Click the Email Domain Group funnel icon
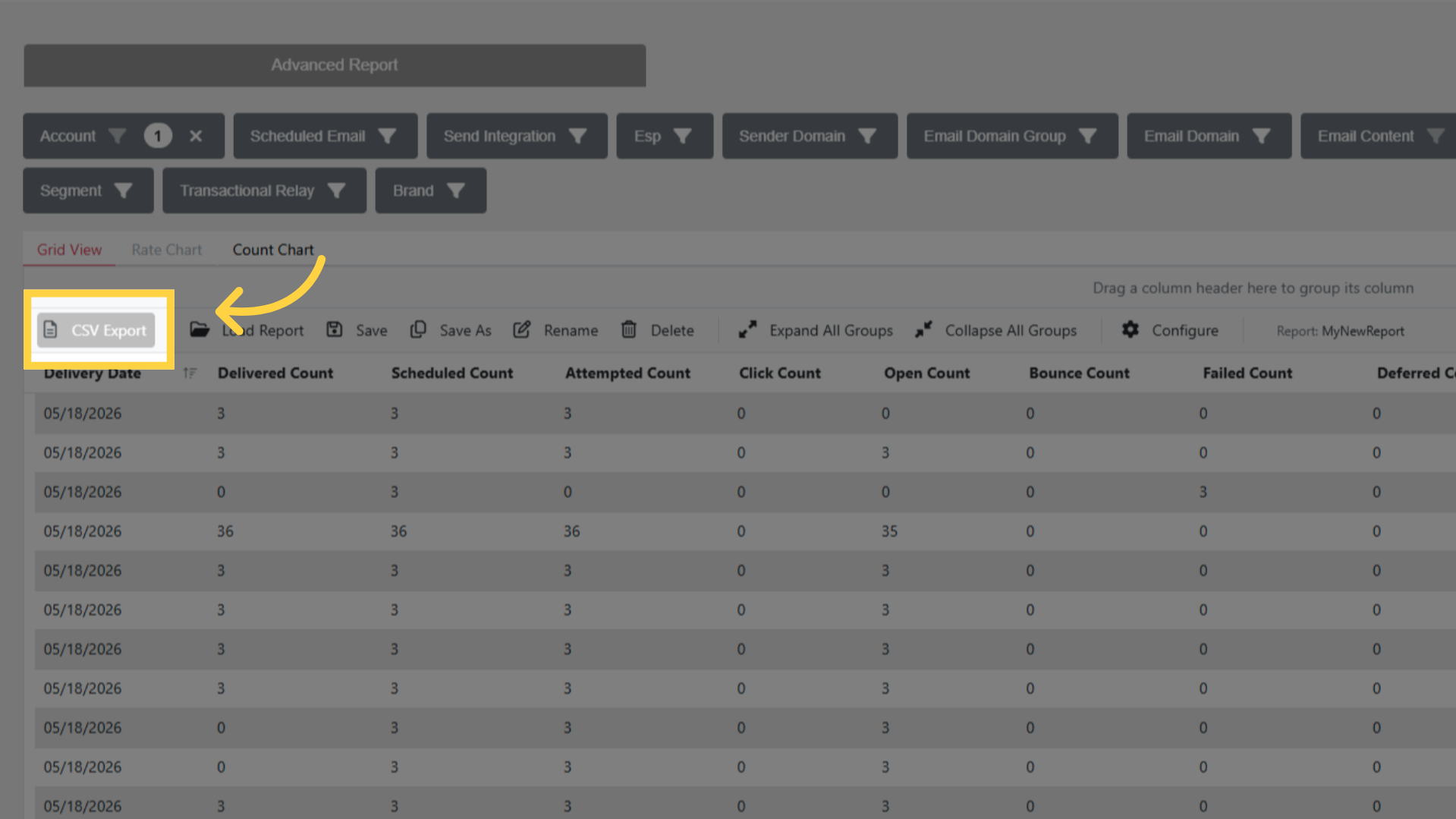 pos(1087,136)
